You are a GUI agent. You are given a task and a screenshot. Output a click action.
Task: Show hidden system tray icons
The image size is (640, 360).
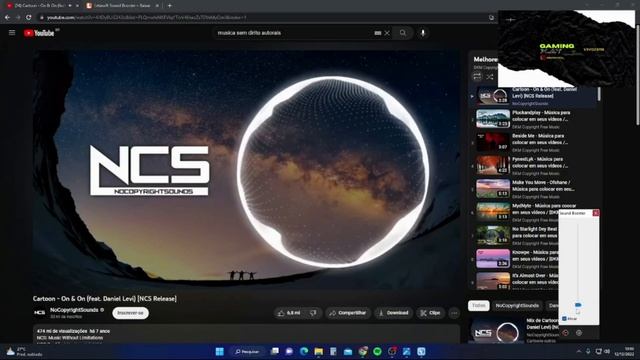click(x=578, y=351)
